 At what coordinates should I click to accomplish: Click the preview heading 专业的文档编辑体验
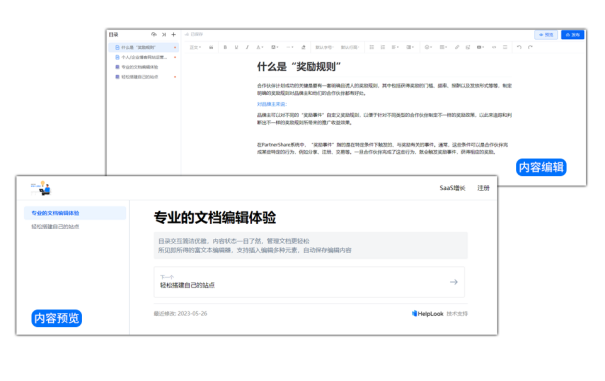click(x=215, y=218)
